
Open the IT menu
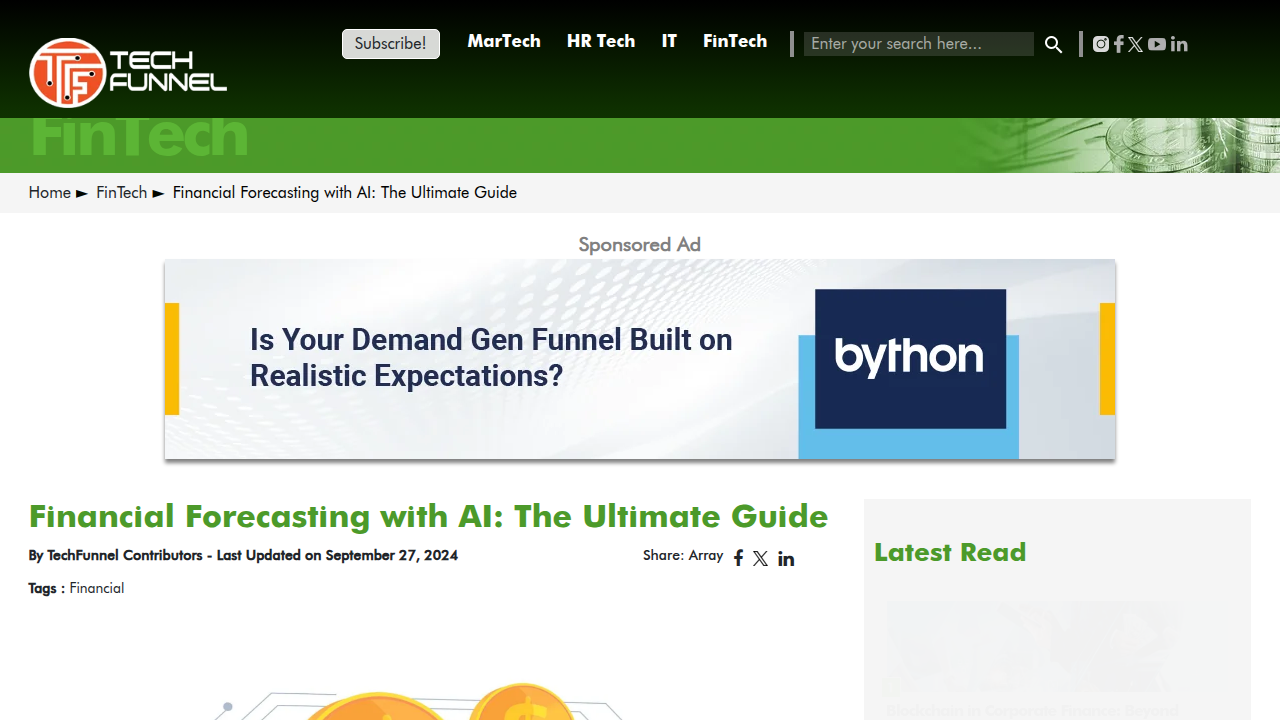coord(669,41)
